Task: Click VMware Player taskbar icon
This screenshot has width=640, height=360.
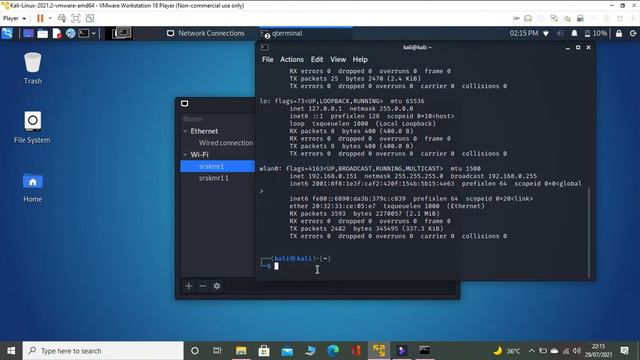Action: 379,351
